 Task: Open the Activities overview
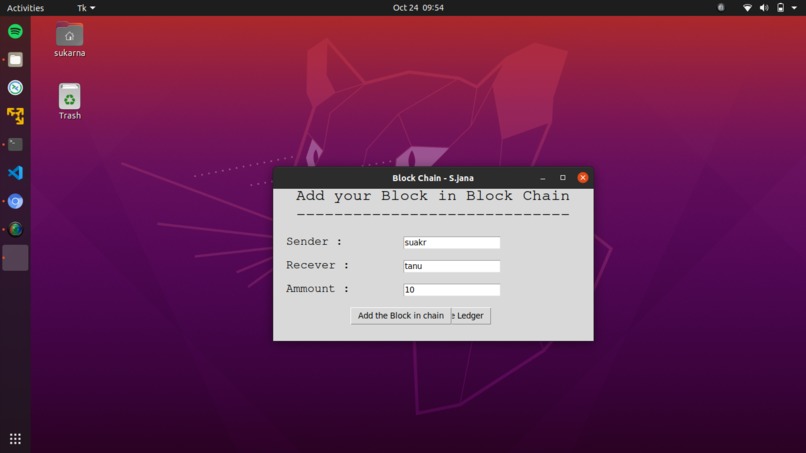click(x=25, y=8)
